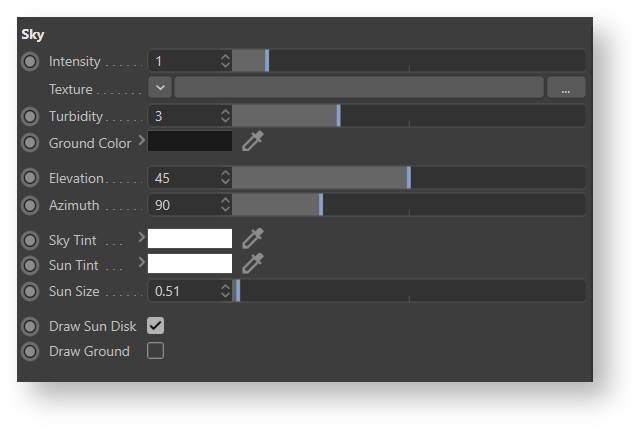Use the Sun Tint eyedropper icon

point(253,264)
